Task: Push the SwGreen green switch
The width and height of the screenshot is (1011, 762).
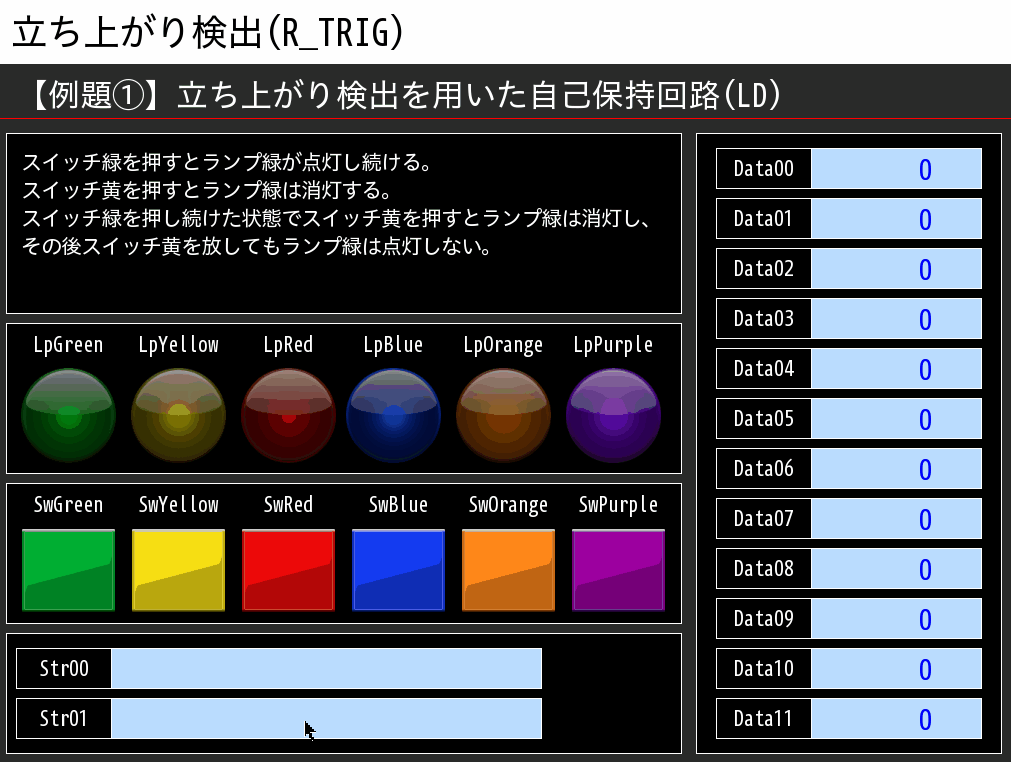Action: [x=68, y=570]
